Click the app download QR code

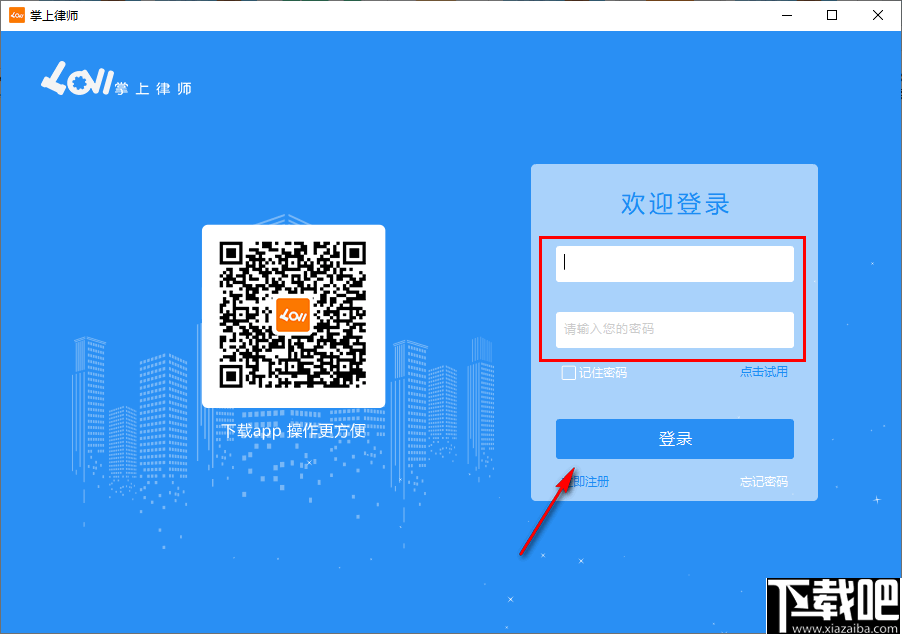tap(293, 316)
